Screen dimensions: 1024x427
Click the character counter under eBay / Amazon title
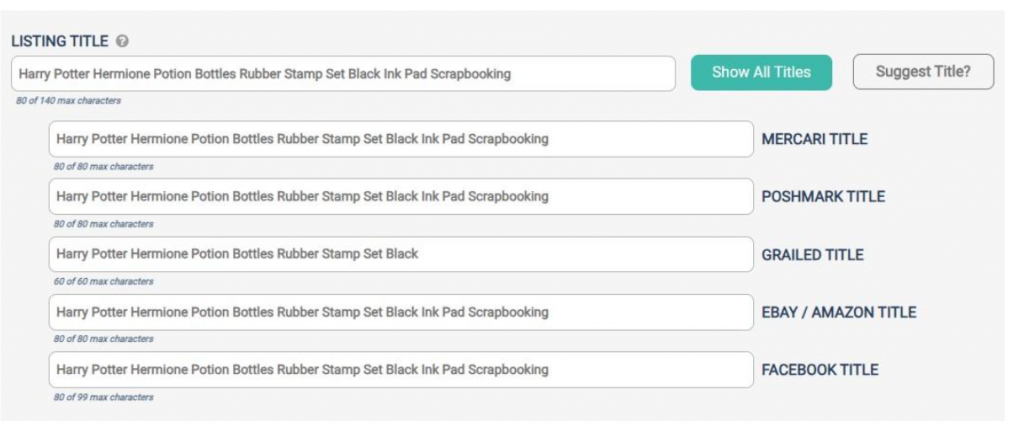point(103,339)
